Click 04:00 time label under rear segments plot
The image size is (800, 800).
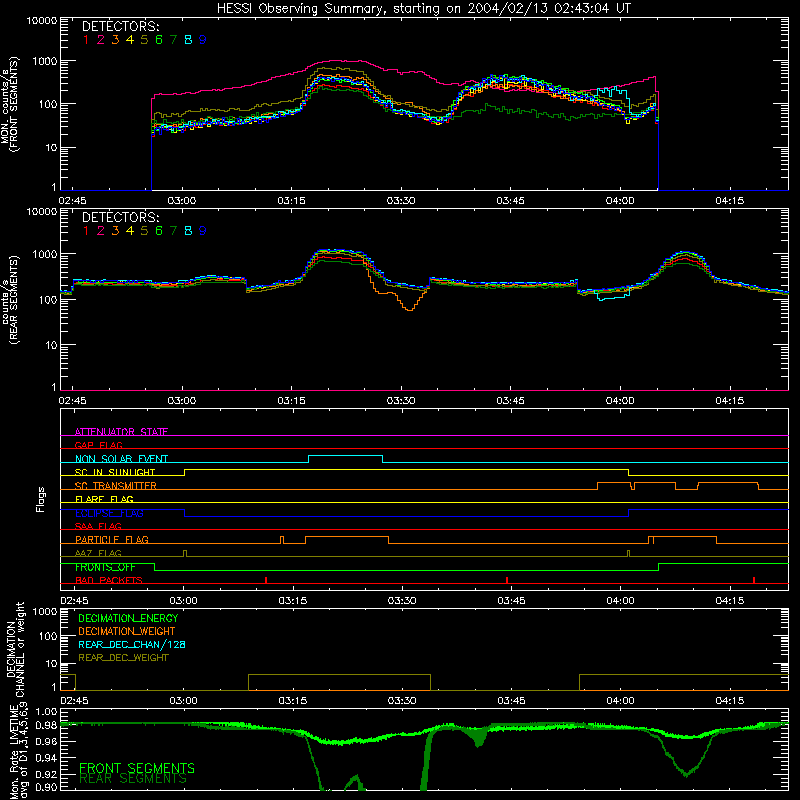(620, 401)
